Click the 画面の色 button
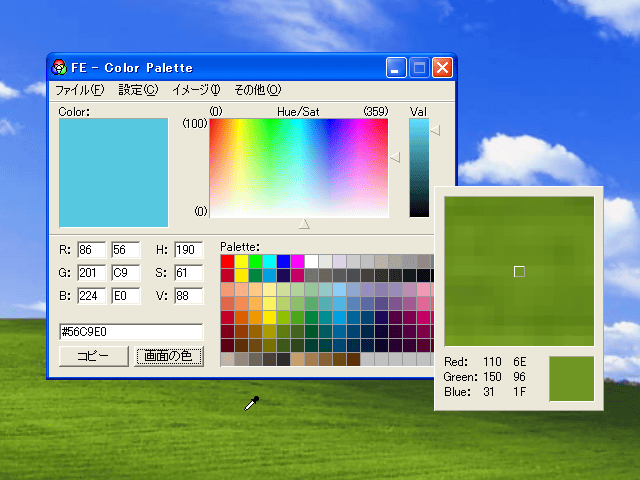Image resolution: width=640 pixels, height=480 pixels. (x=169, y=356)
